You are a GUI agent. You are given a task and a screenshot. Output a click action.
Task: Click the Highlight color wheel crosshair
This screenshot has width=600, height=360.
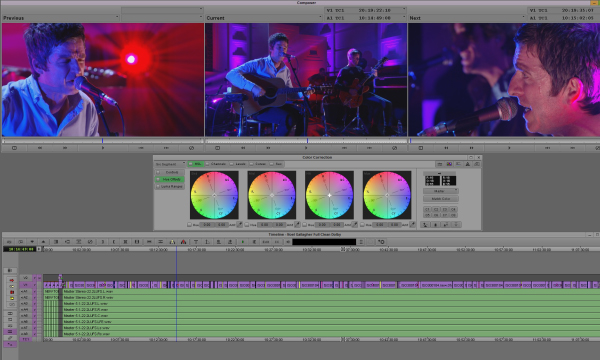coord(329,195)
